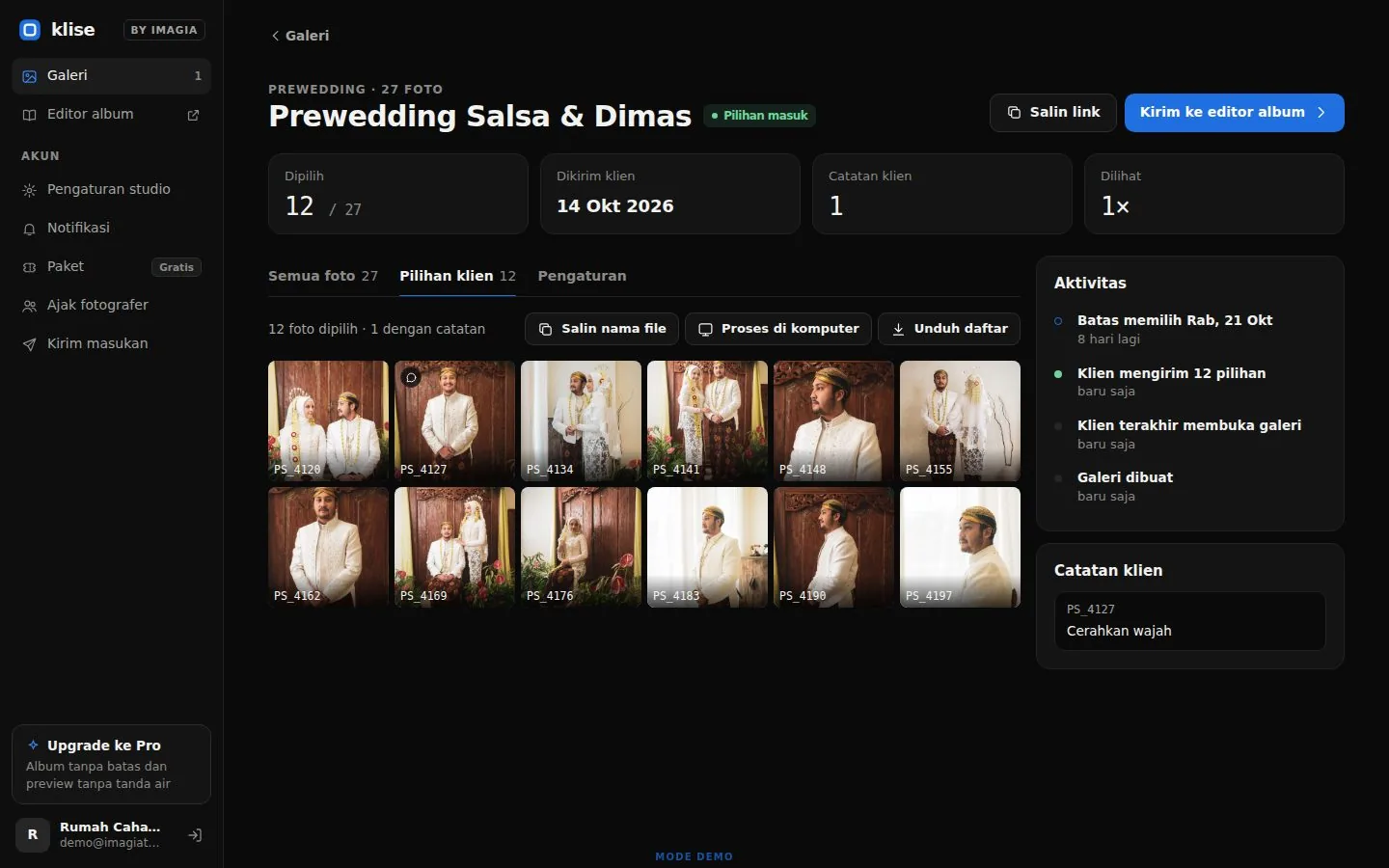Open photo thumbnail PS_4176
Image resolution: width=1389 pixels, height=868 pixels.
pos(581,547)
